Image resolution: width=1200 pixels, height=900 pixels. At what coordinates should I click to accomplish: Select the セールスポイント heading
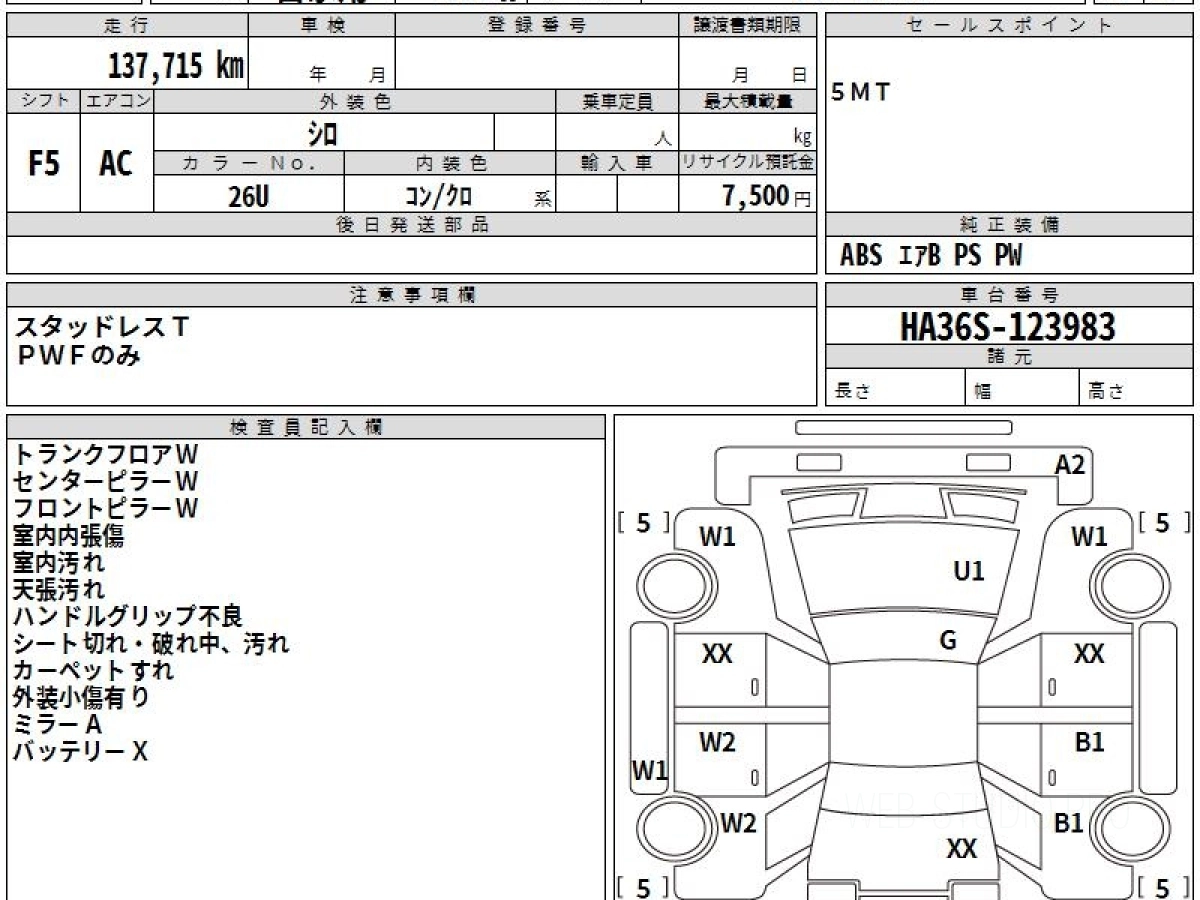pyautogui.click(x=1009, y=26)
